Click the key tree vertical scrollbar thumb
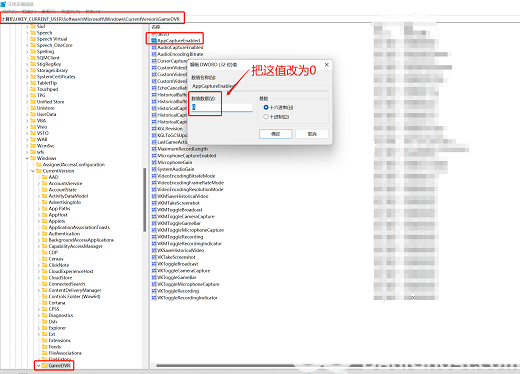 [x=144, y=200]
